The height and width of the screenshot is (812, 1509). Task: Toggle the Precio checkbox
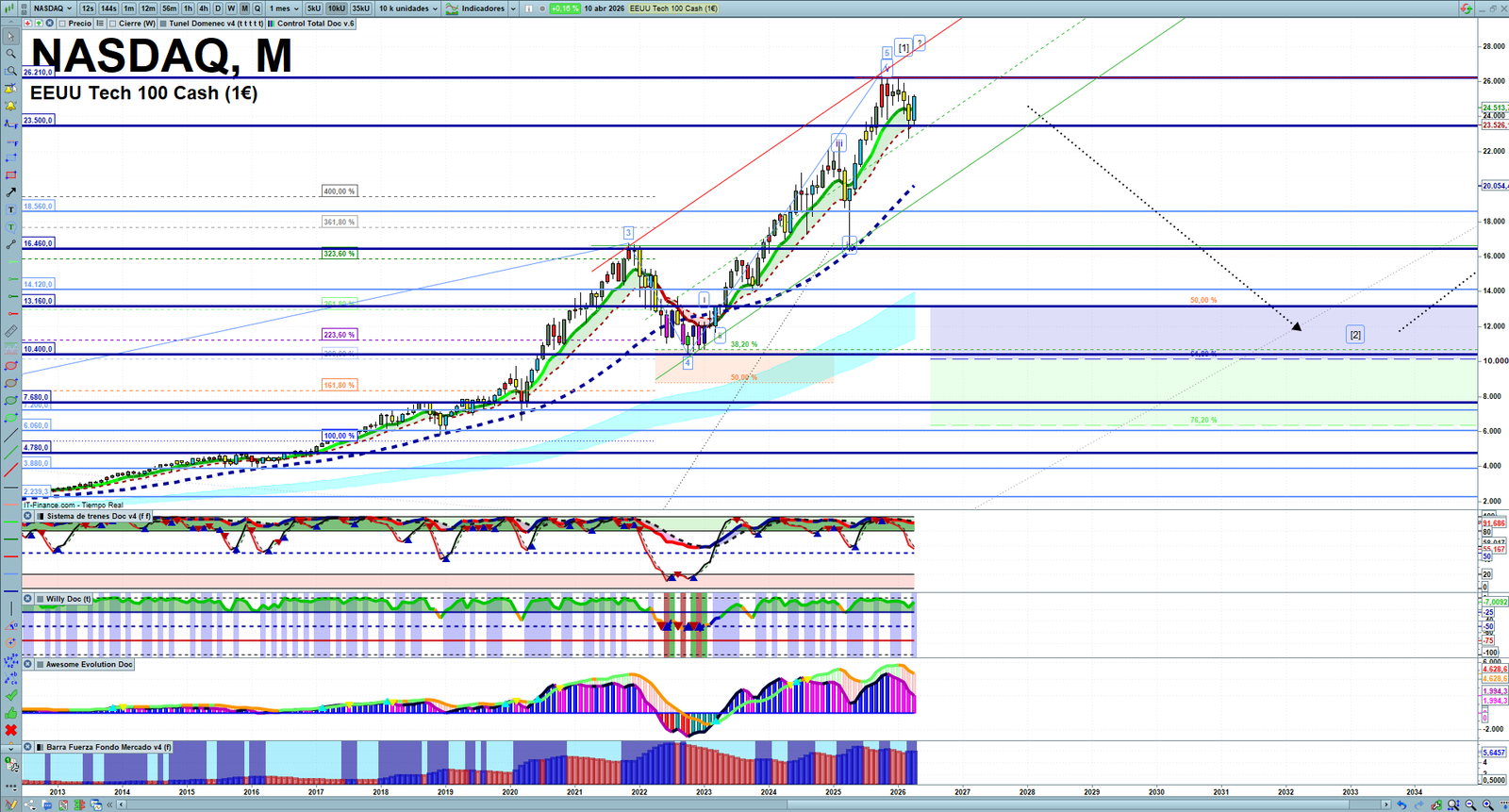point(62,24)
